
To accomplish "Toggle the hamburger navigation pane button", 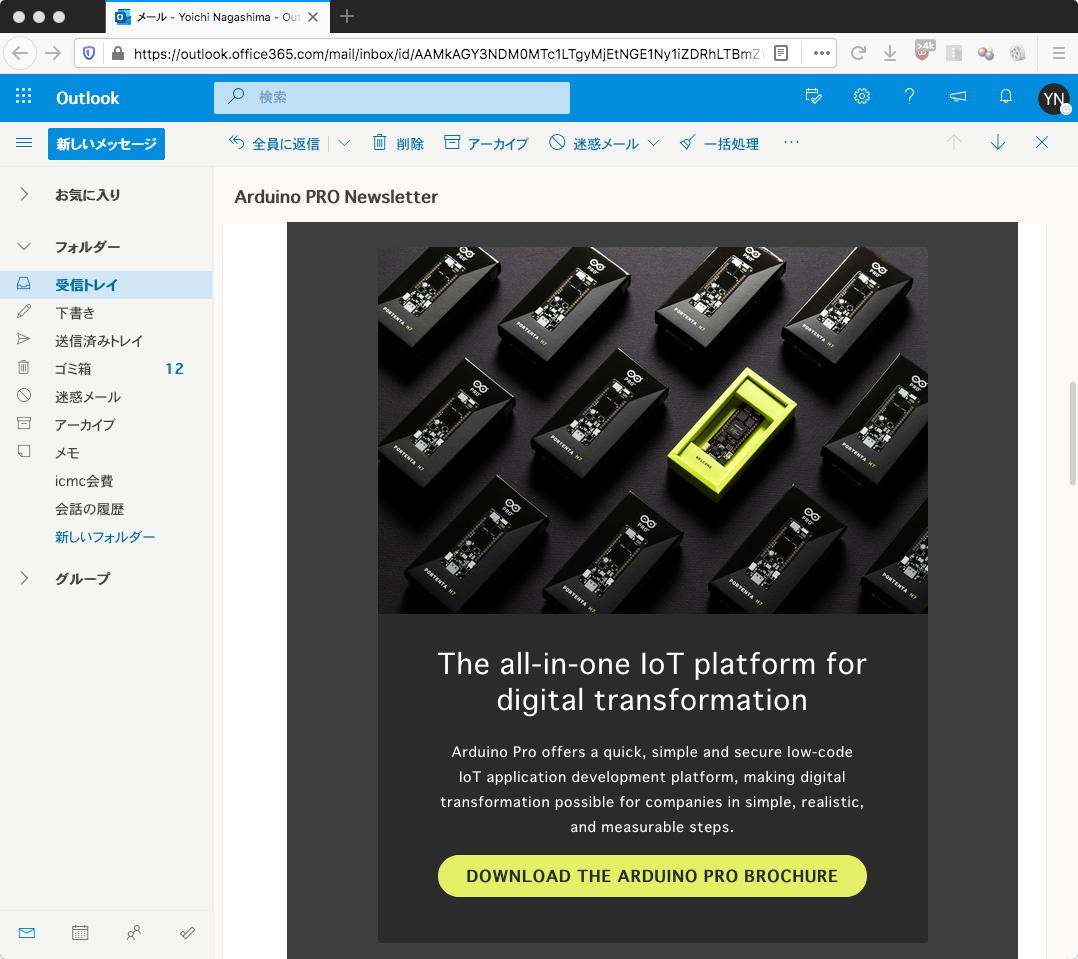I will [24, 143].
